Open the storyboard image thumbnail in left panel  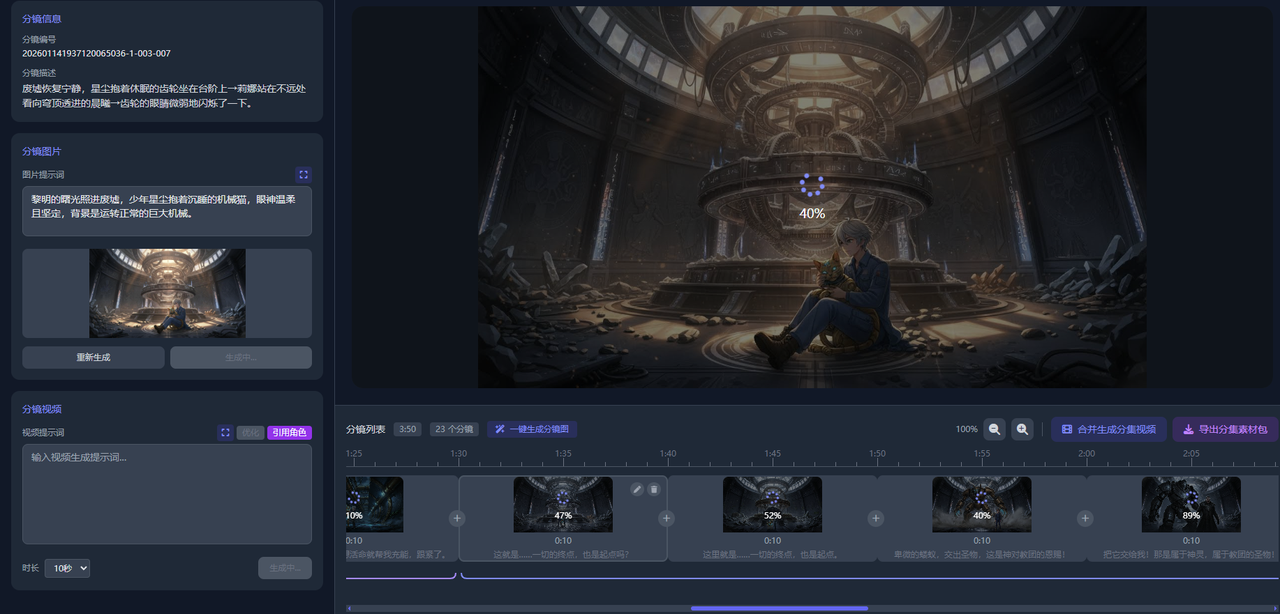click(167, 293)
